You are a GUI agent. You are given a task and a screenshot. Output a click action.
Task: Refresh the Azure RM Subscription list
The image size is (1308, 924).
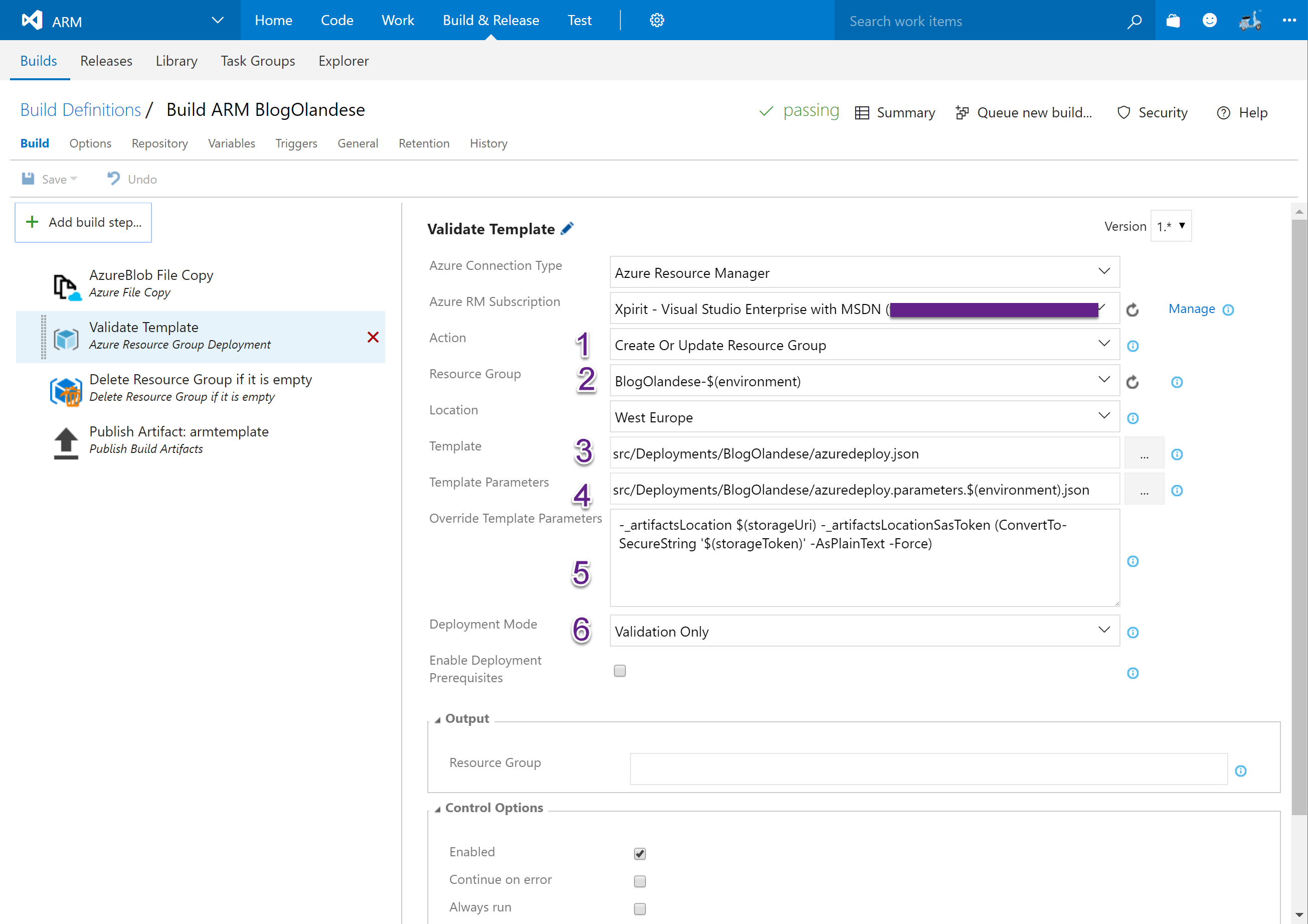click(1132, 310)
